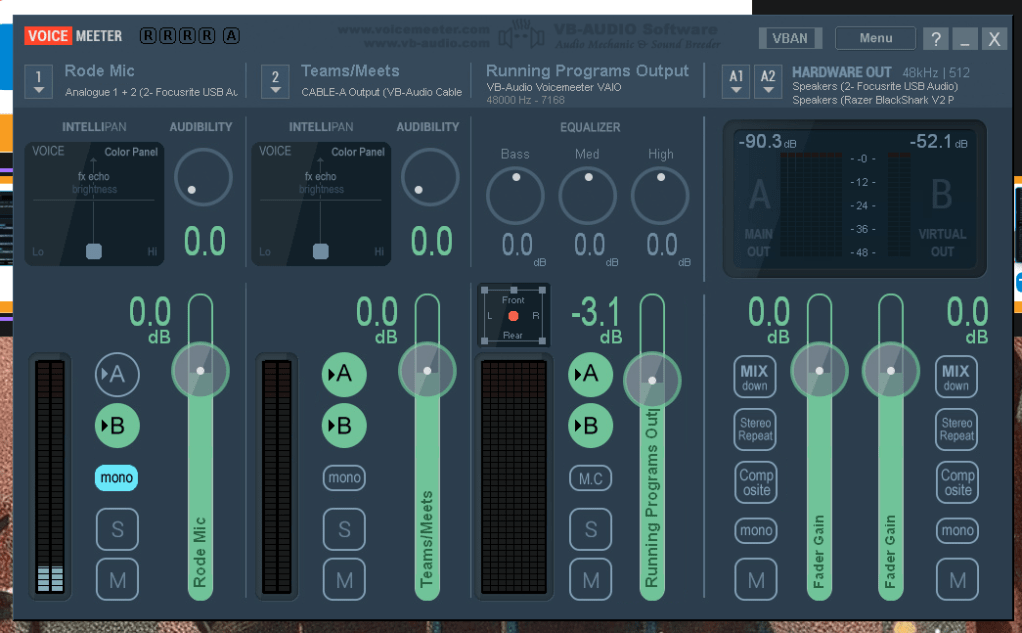Click the Med equalizer knob
Image resolution: width=1022 pixels, height=633 pixels.
588,196
